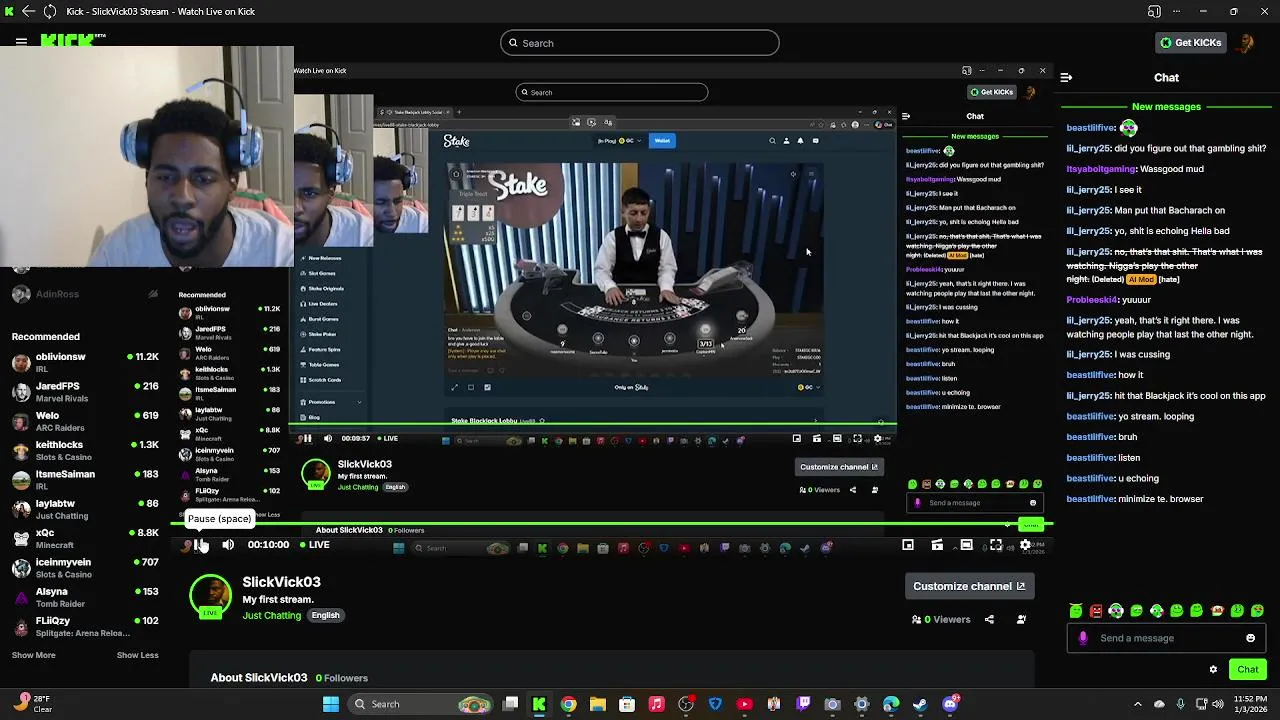Open the emoji picker smiley icon

point(1250,638)
